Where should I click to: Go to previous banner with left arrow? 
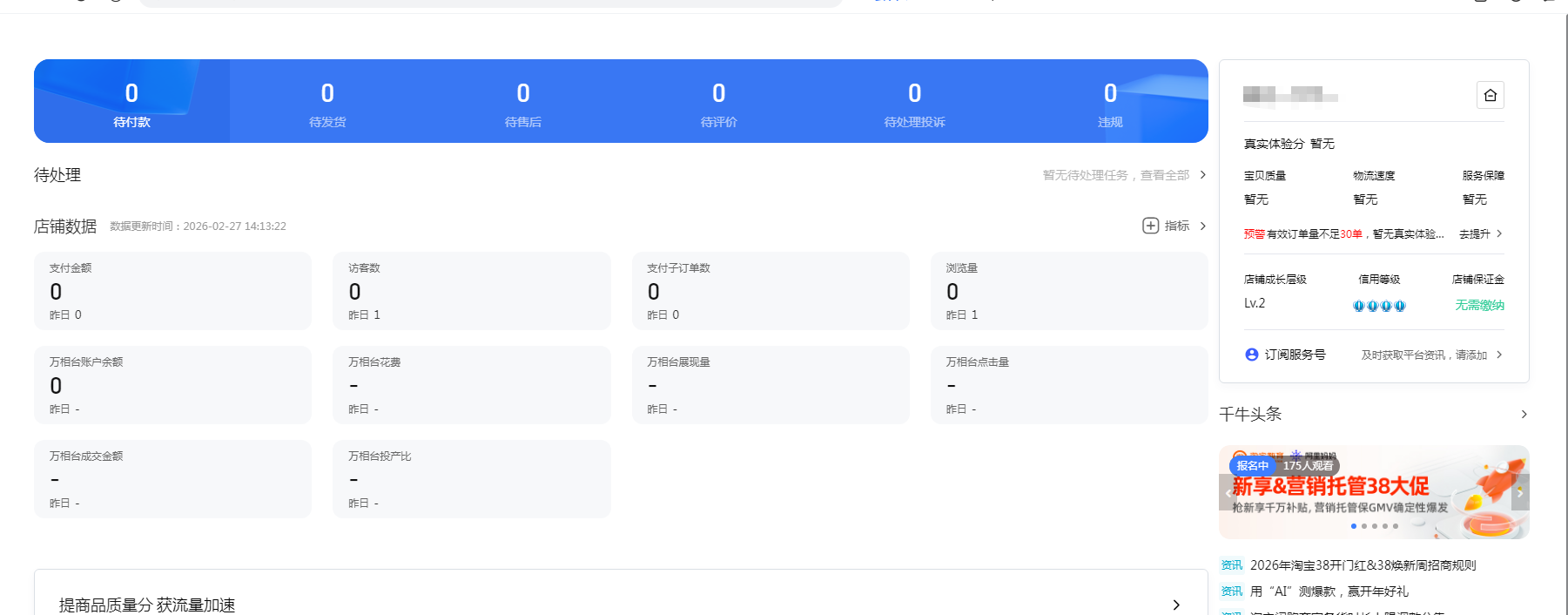[x=1228, y=492]
